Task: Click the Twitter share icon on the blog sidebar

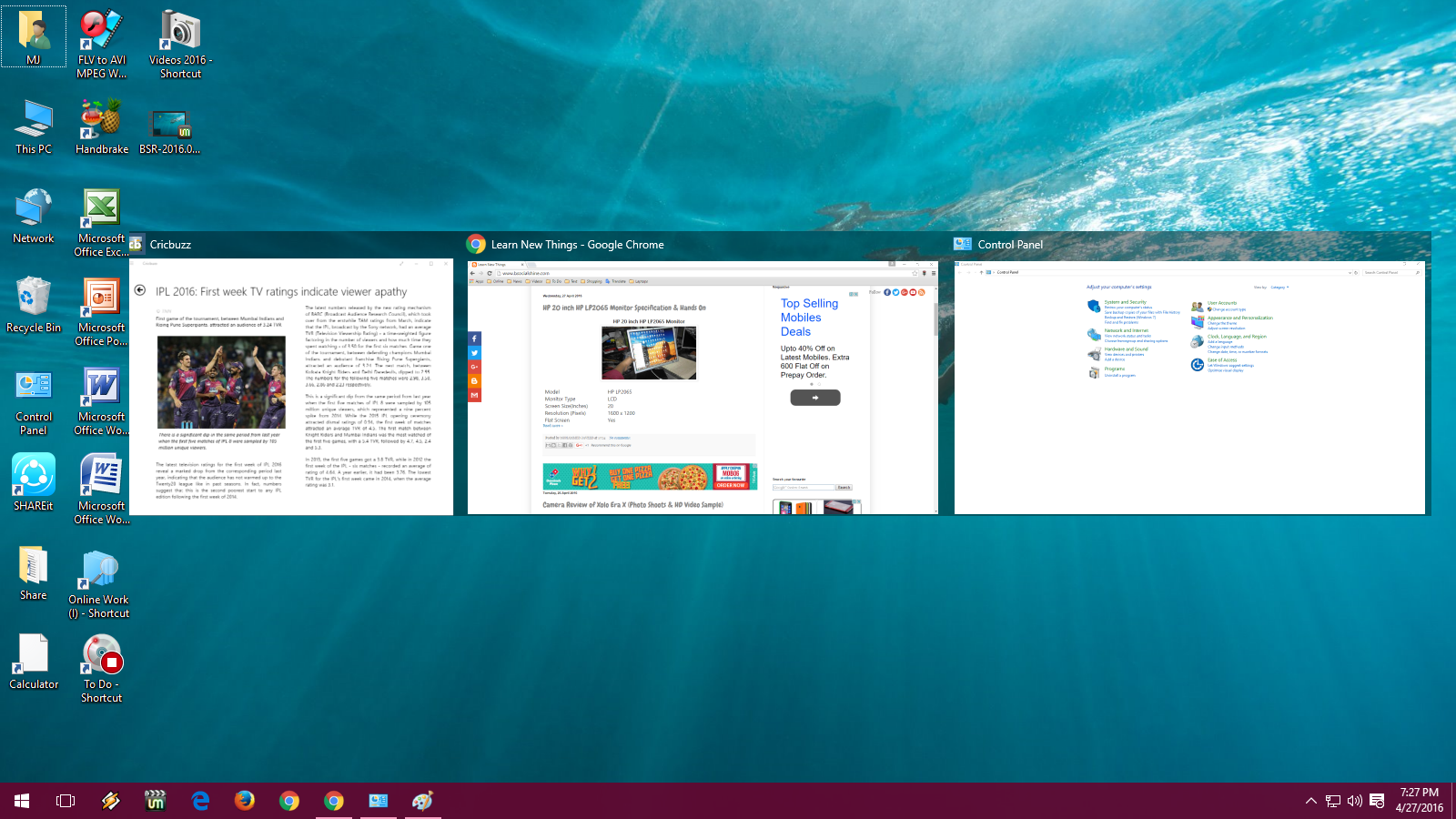Action: (x=475, y=352)
